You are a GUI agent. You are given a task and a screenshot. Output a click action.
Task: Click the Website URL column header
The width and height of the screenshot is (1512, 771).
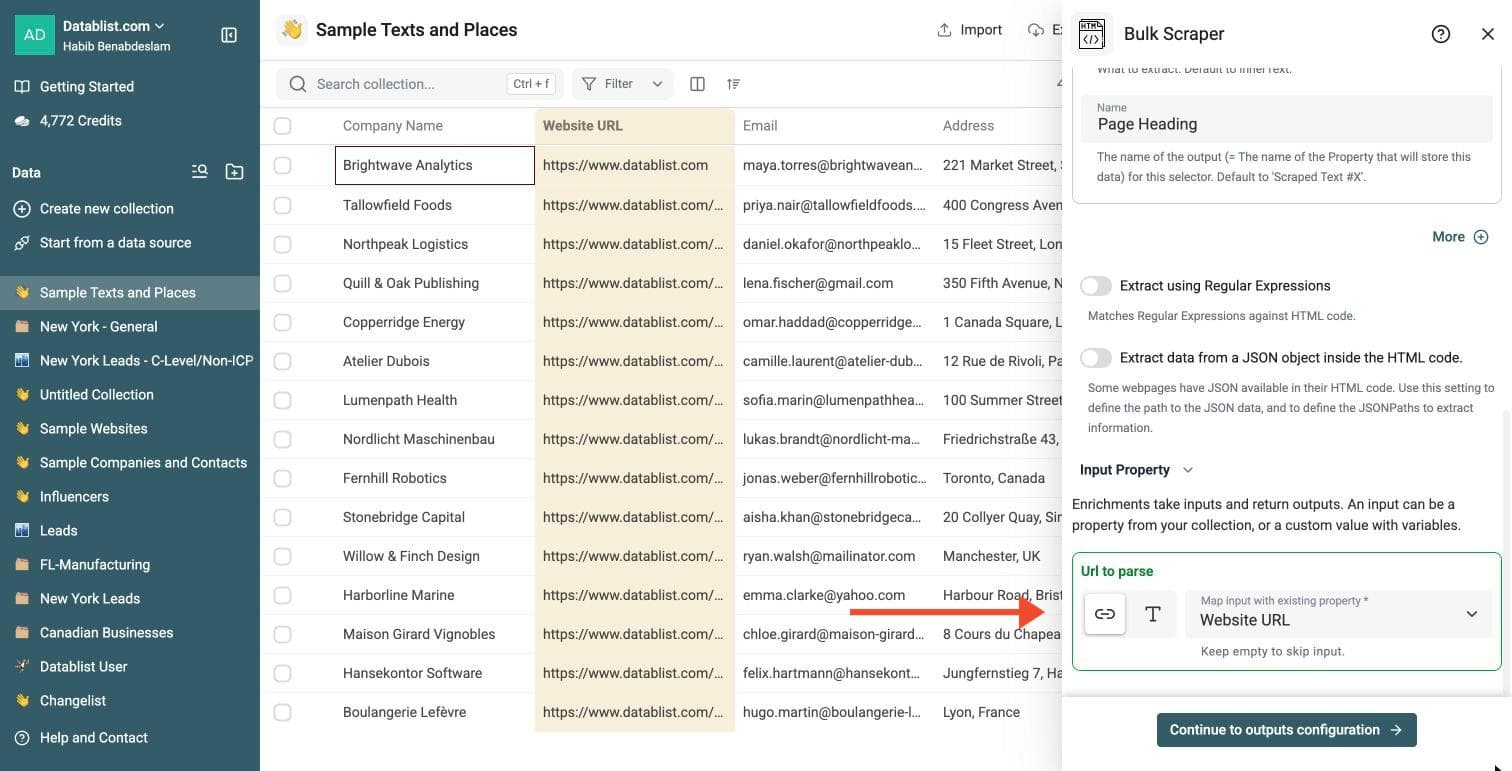635,126
